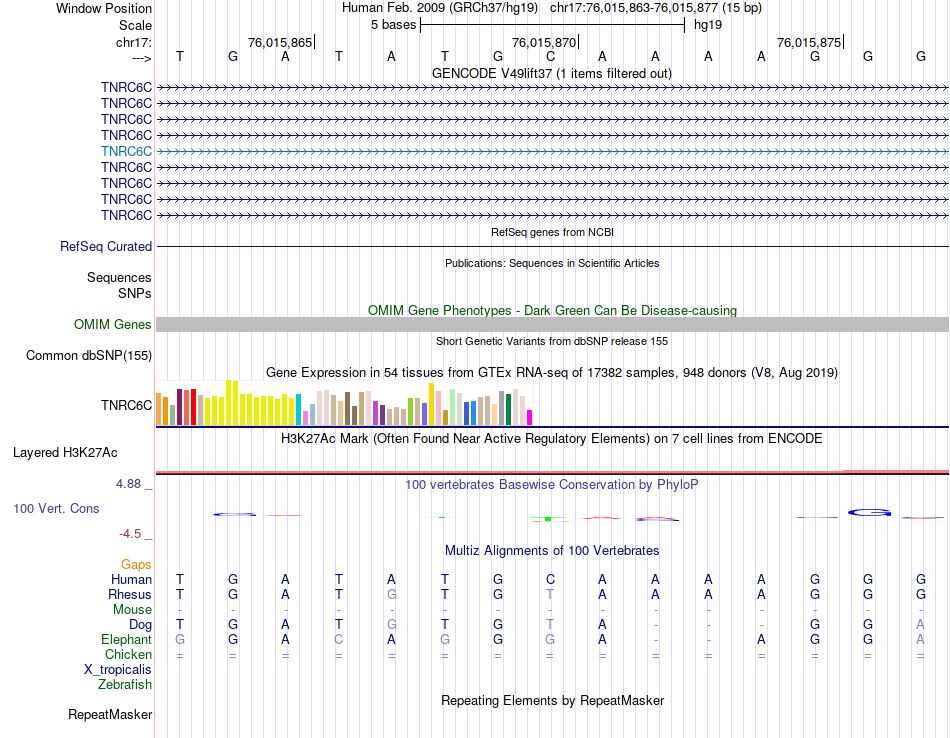Click the orange Gaps label

tap(136, 565)
